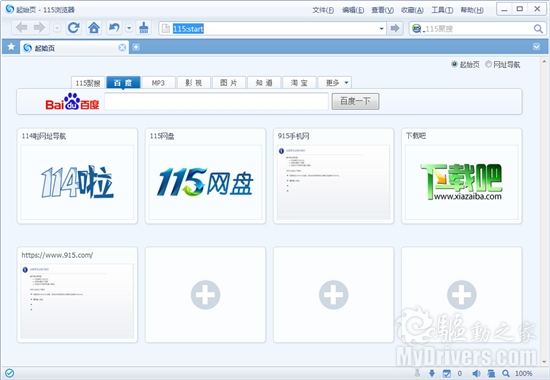Open the 帮助(H) menu
Screen dimensions: 550x380
coord(472,10)
